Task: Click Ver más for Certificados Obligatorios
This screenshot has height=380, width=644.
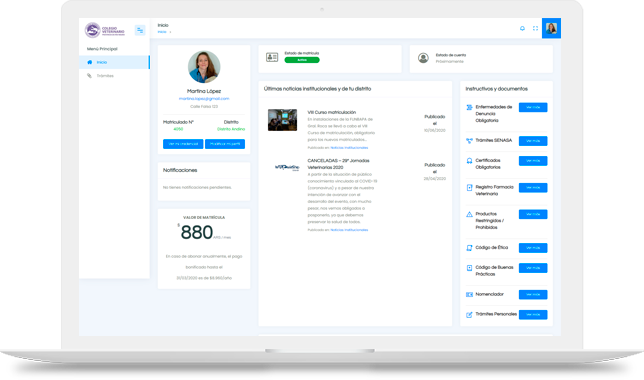Action: click(x=533, y=161)
